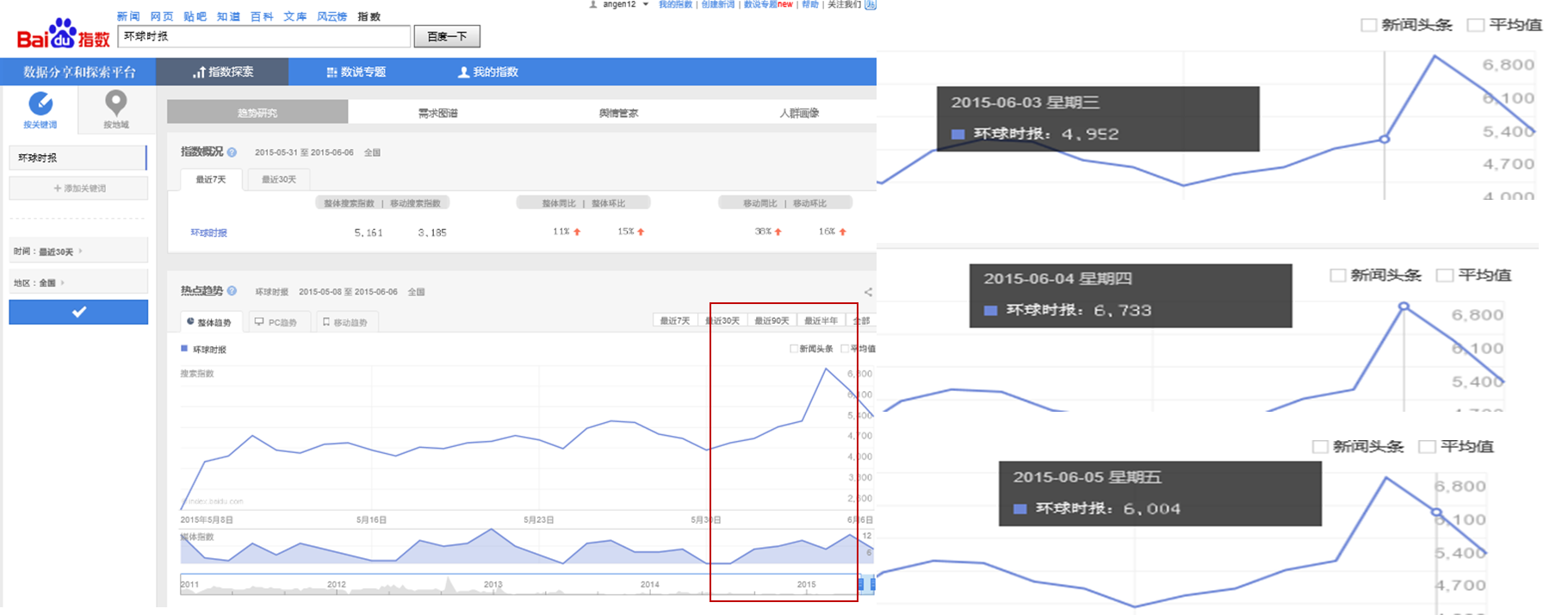Click the Baidu 指数 logo
Viewport: 1568px width, 615px height.
click(64, 34)
